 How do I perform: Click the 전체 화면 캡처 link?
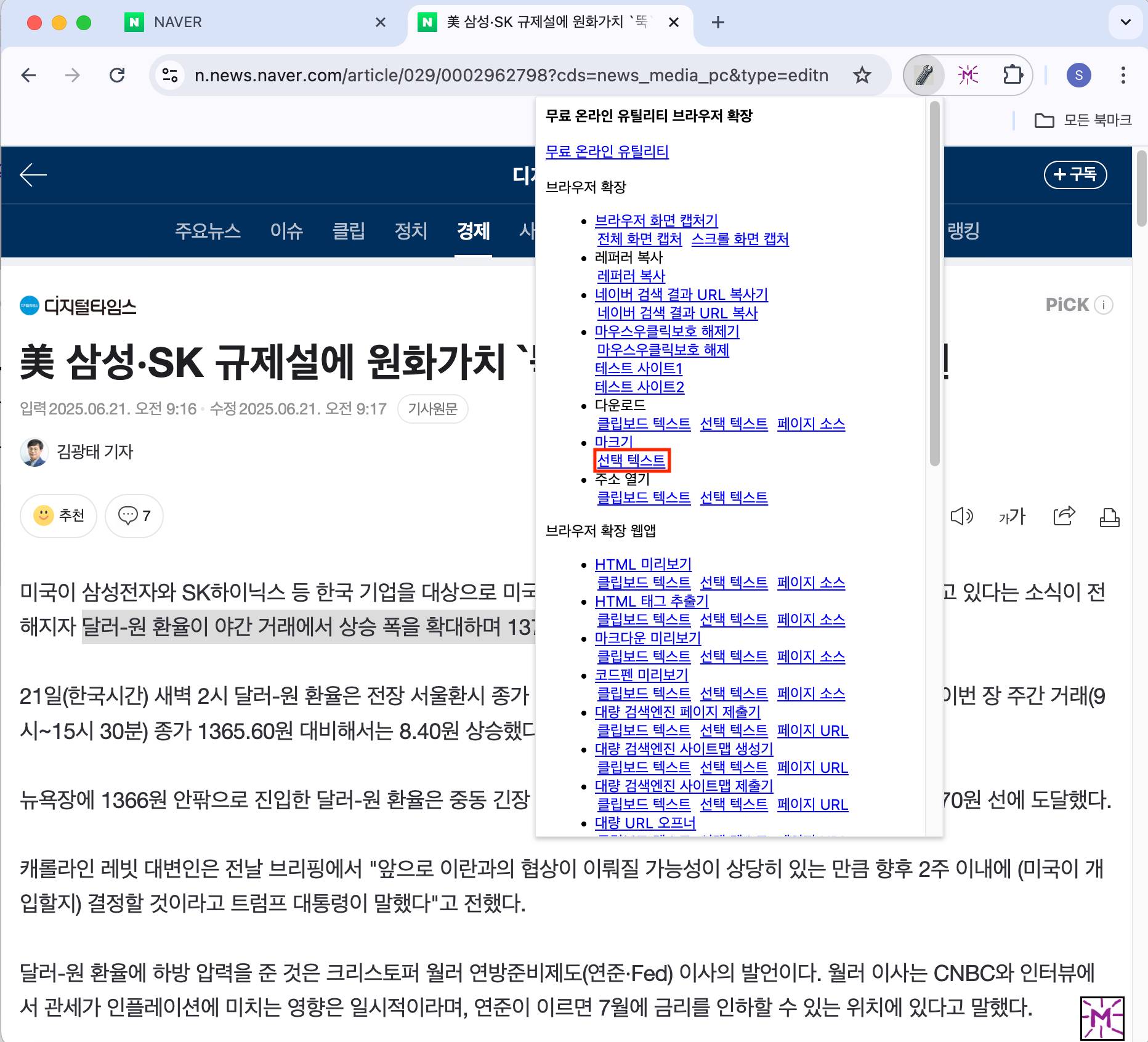pyautogui.click(x=639, y=239)
